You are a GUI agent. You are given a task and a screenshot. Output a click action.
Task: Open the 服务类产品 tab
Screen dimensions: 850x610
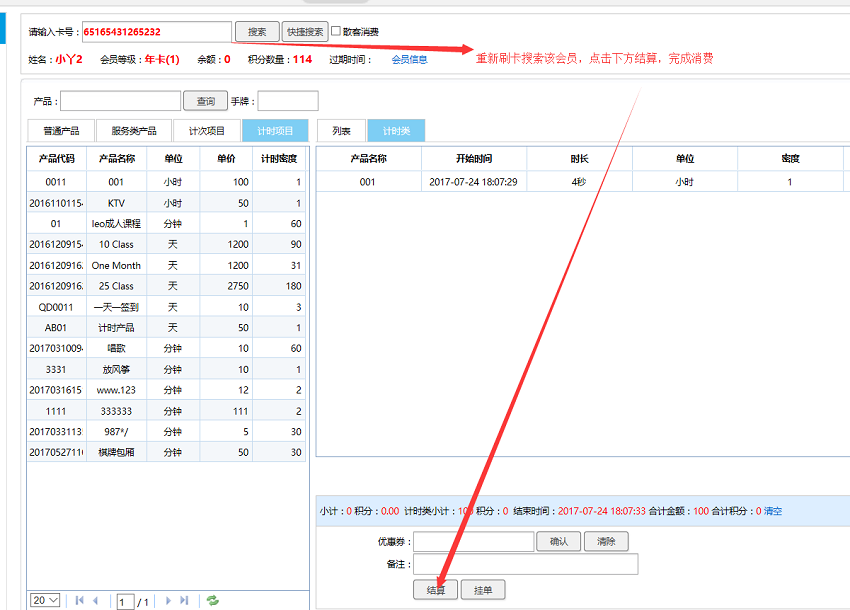click(x=133, y=131)
